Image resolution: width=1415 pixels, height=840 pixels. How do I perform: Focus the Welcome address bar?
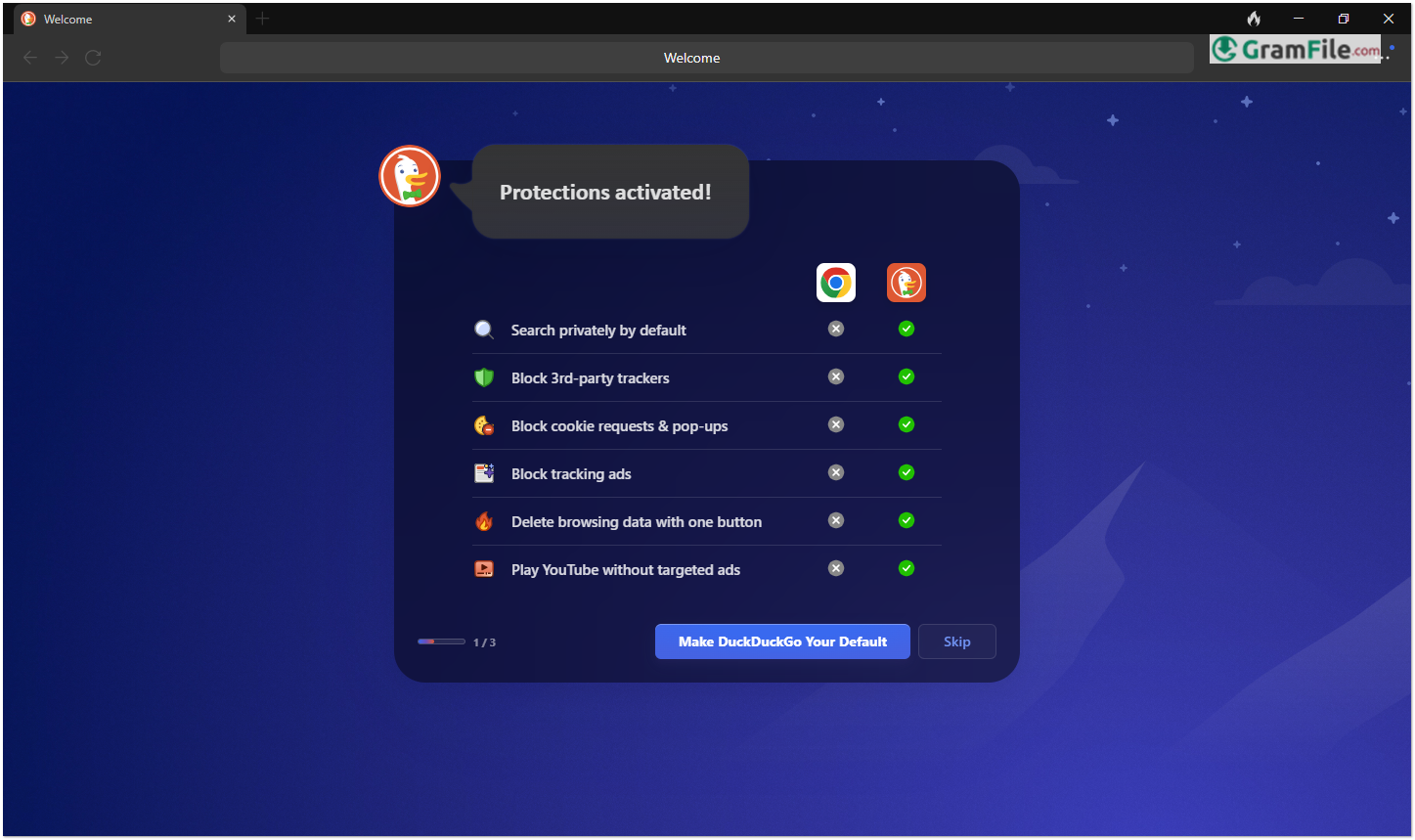pyautogui.click(x=706, y=58)
